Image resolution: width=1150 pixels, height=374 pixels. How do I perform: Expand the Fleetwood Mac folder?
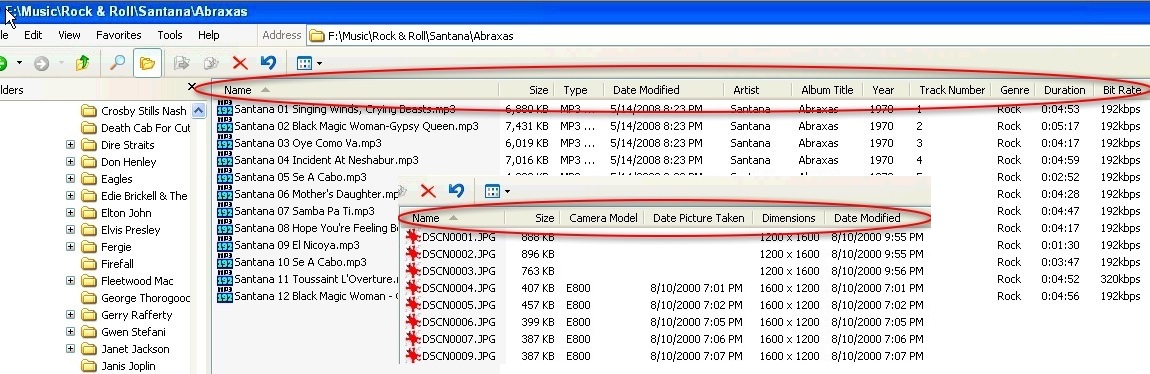[x=70, y=280]
